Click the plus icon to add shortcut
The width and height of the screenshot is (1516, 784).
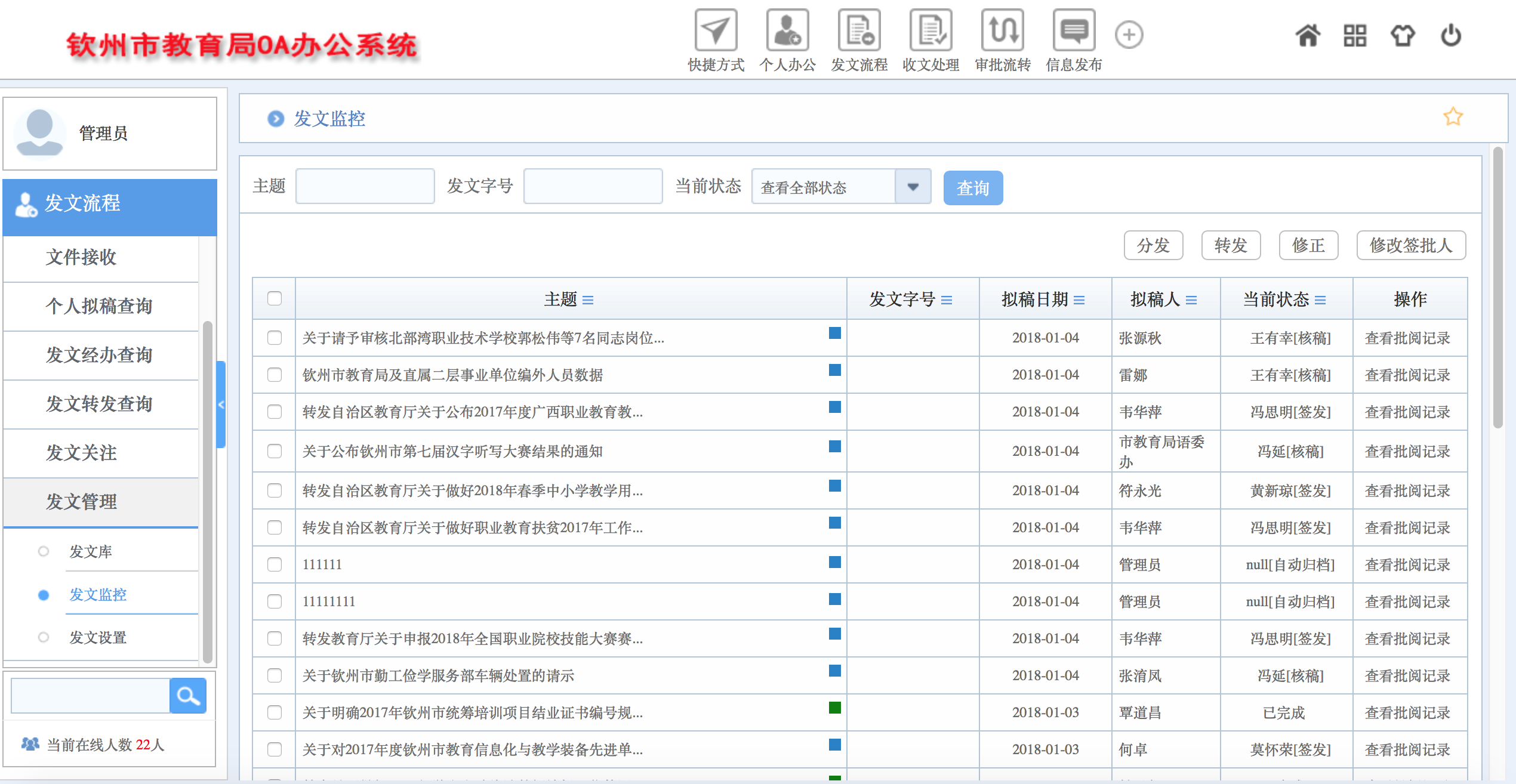coord(1129,35)
